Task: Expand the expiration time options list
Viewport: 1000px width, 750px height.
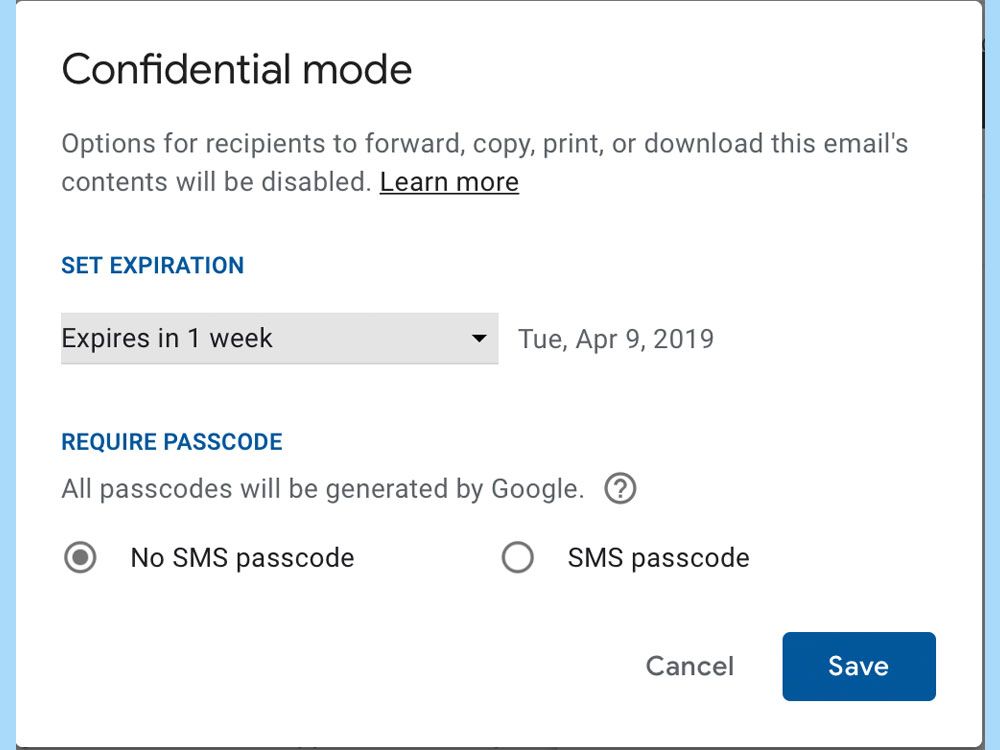Action: click(280, 339)
